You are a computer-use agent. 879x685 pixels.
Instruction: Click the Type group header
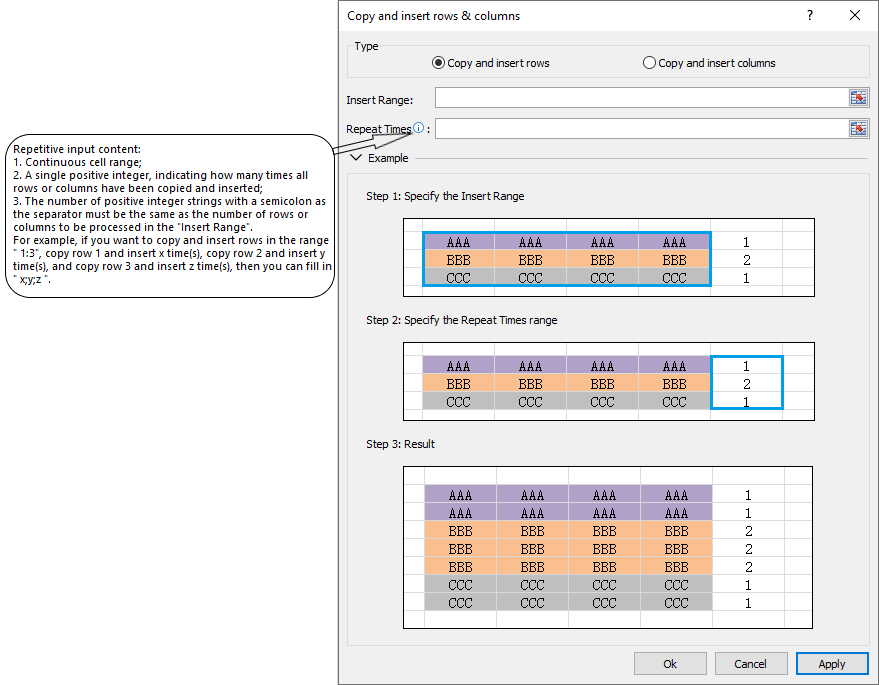tap(366, 45)
